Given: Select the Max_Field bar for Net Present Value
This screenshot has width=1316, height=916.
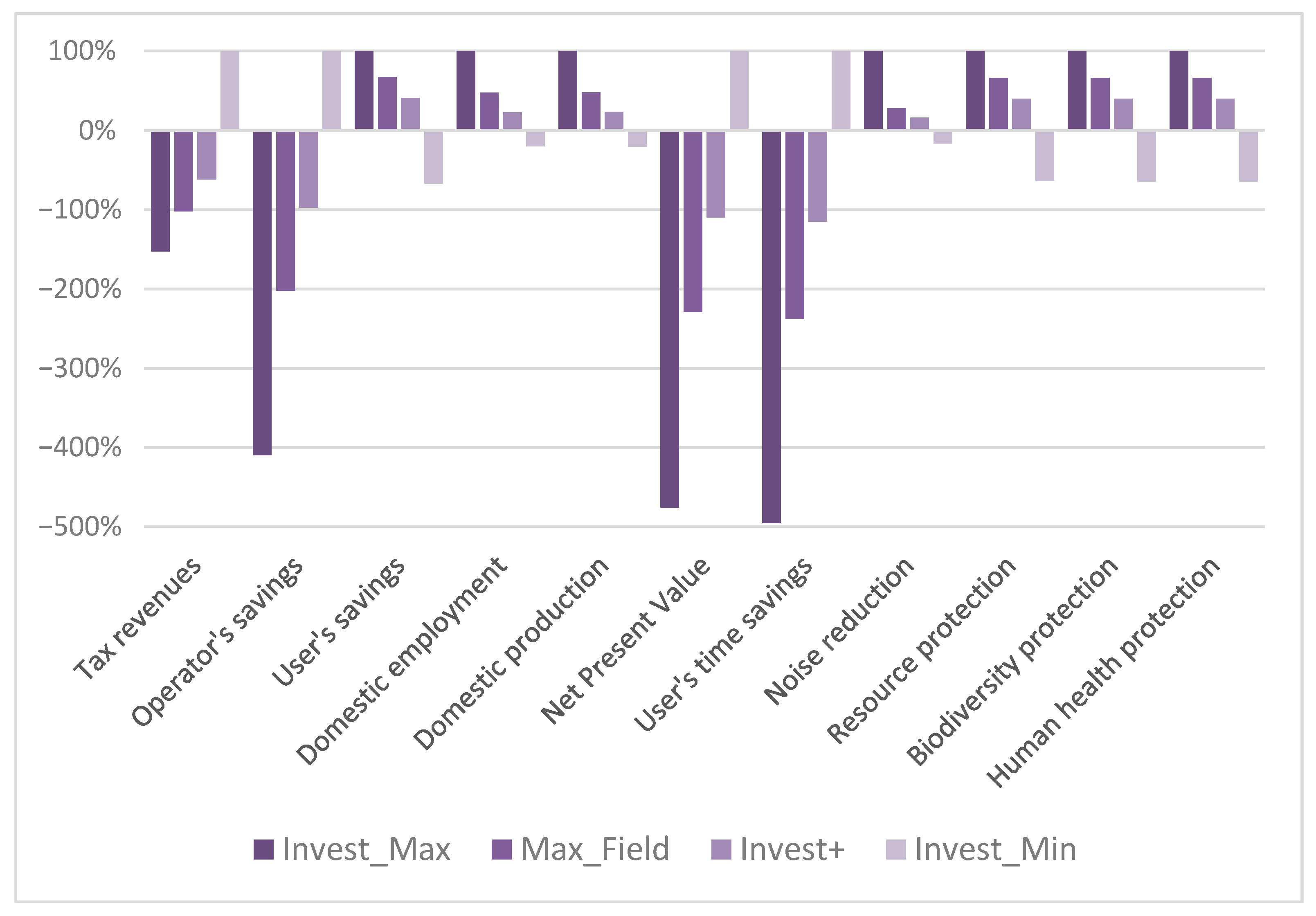Looking at the screenshot, I should pos(693,221).
